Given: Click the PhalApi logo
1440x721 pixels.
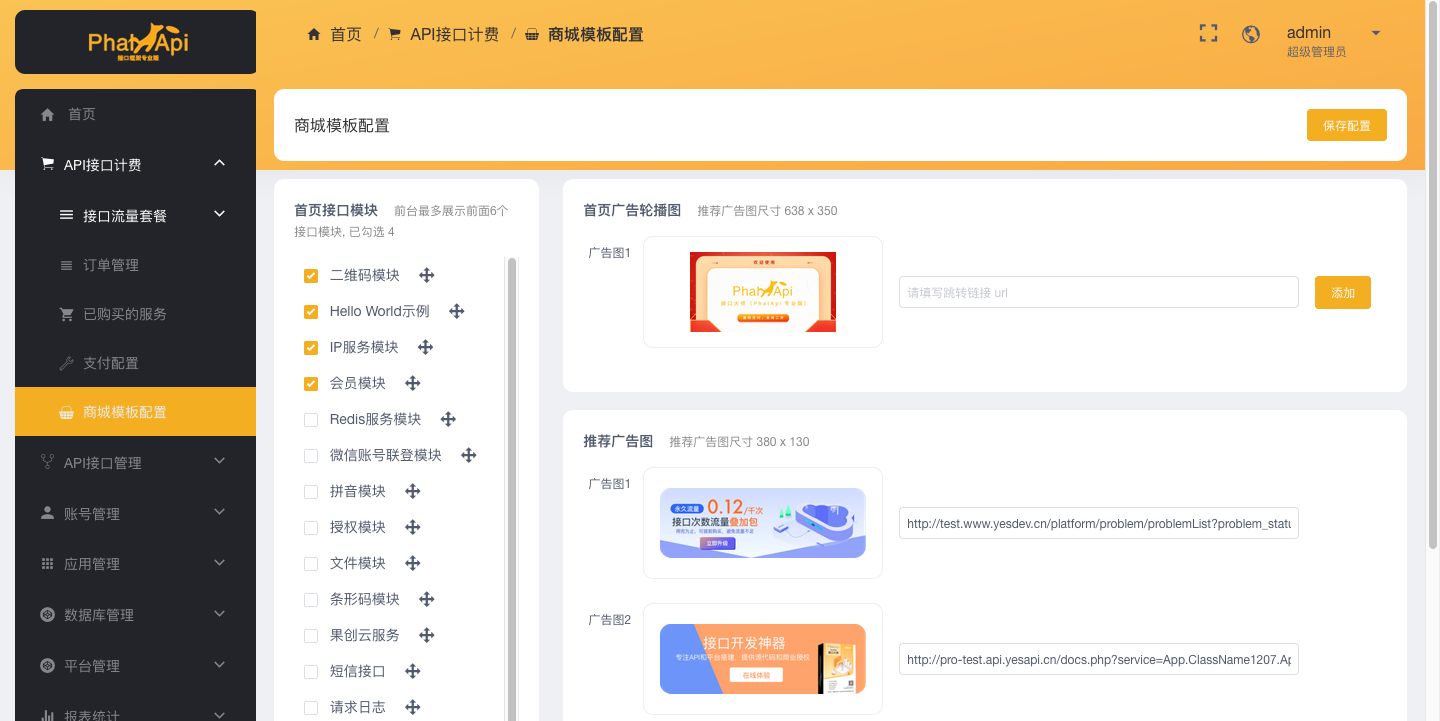Looking at the screenshot, I should pos(138,42).
